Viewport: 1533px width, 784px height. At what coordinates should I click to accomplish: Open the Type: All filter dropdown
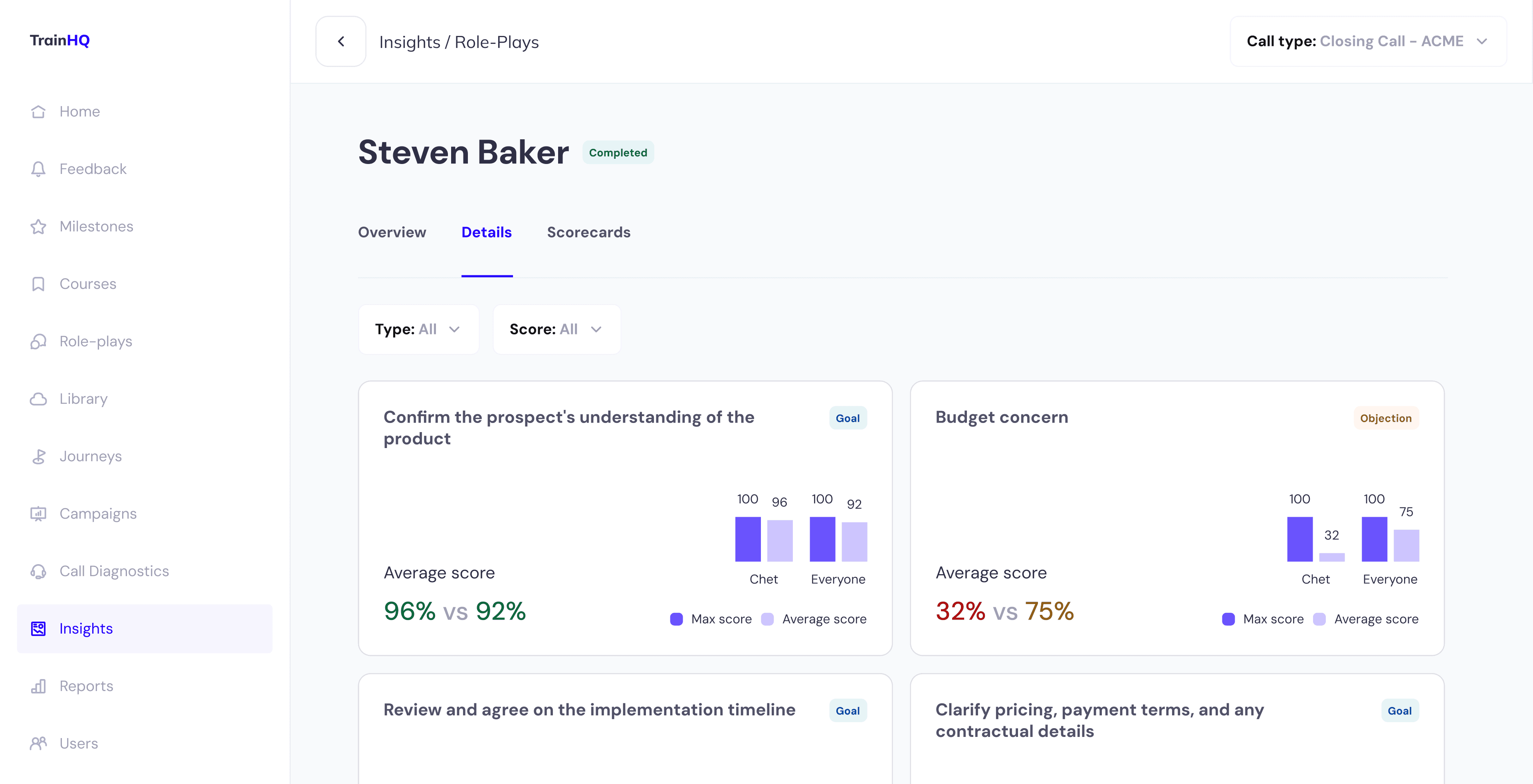418,330
